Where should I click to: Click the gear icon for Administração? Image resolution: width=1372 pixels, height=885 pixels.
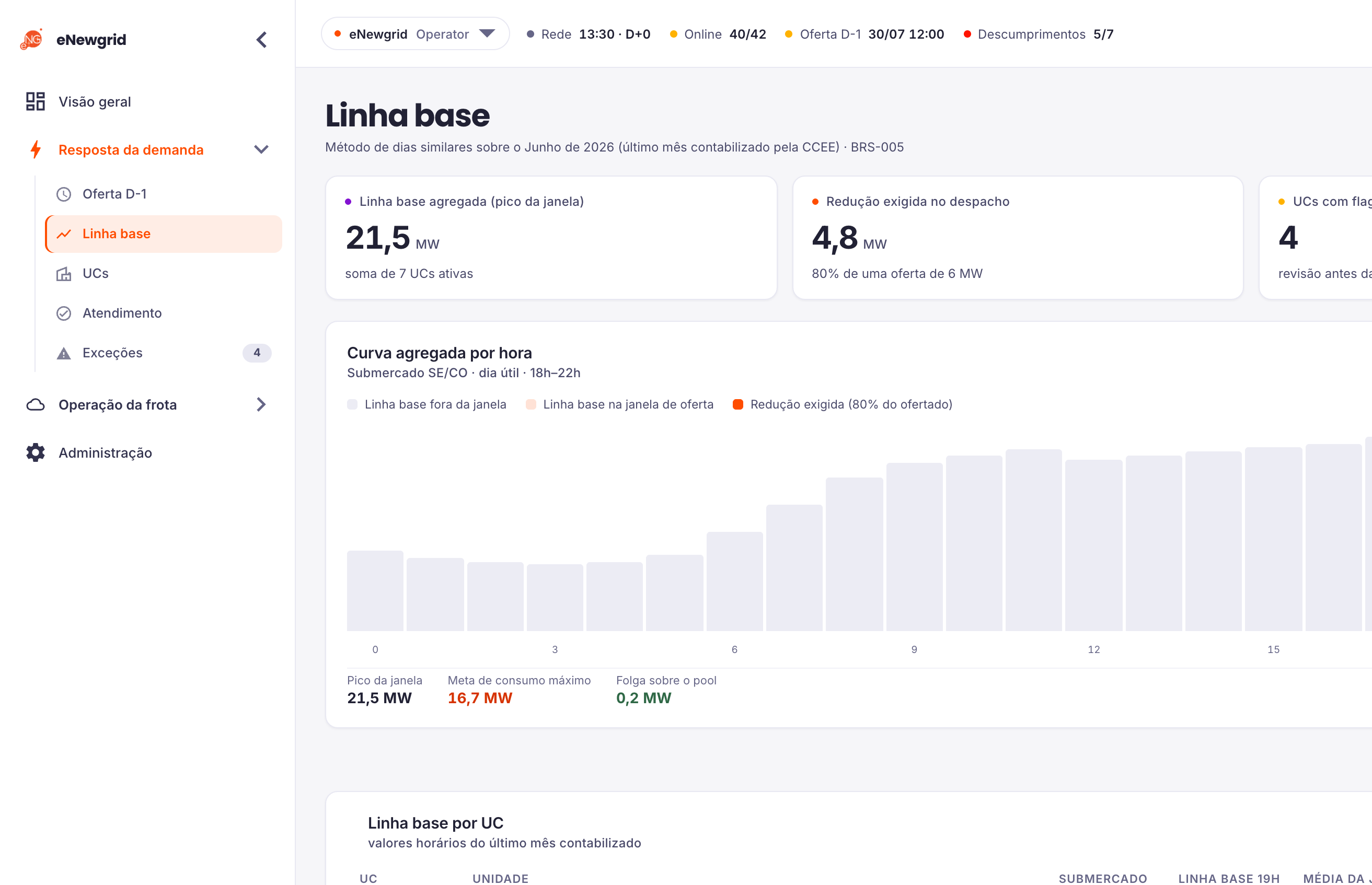(x=35, y=453)
